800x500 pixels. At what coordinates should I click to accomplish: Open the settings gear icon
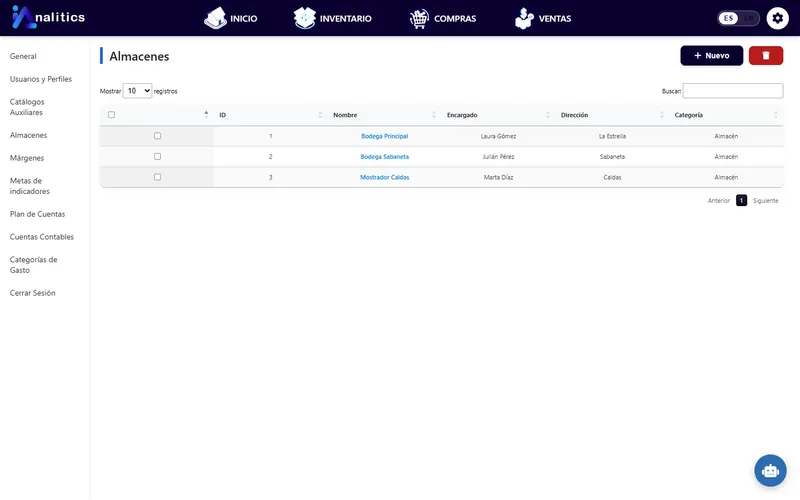pos(777,18)
